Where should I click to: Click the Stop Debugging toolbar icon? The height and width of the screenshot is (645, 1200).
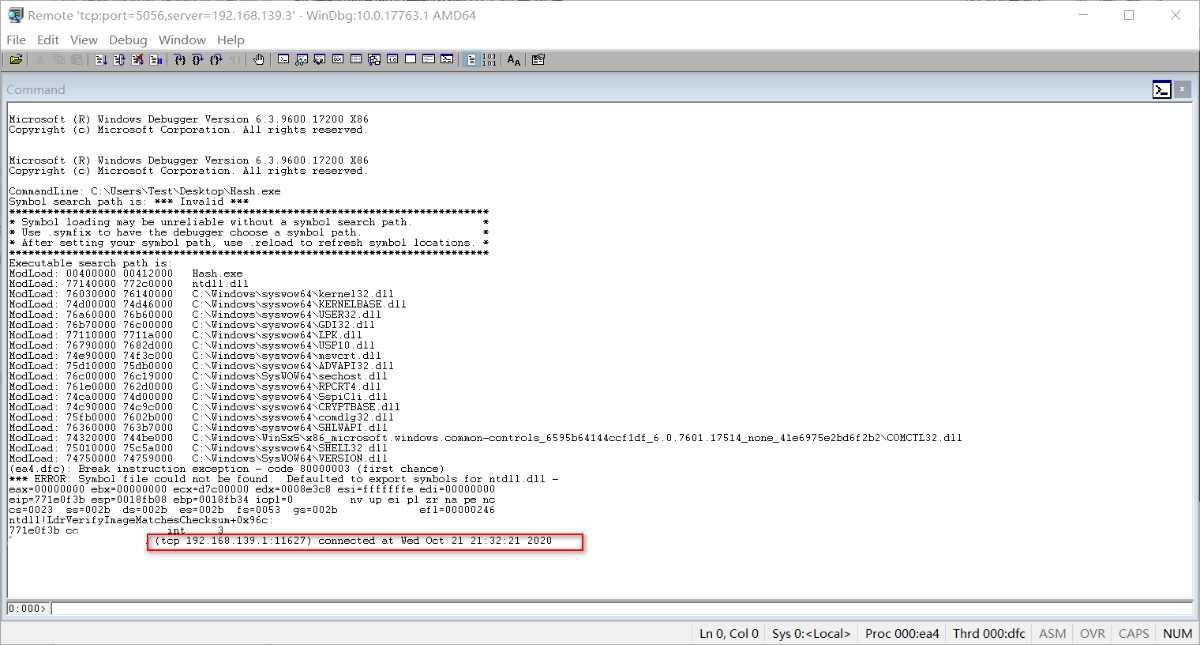point(138,60)
